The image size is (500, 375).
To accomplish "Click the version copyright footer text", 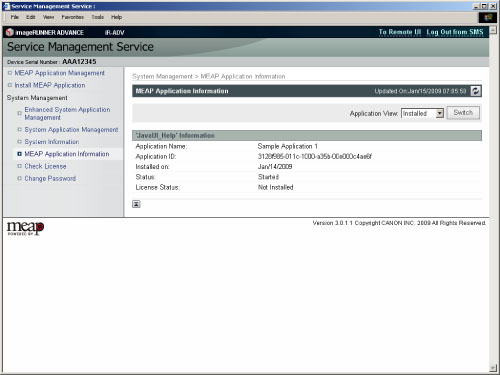I will (x=399, y=223).
